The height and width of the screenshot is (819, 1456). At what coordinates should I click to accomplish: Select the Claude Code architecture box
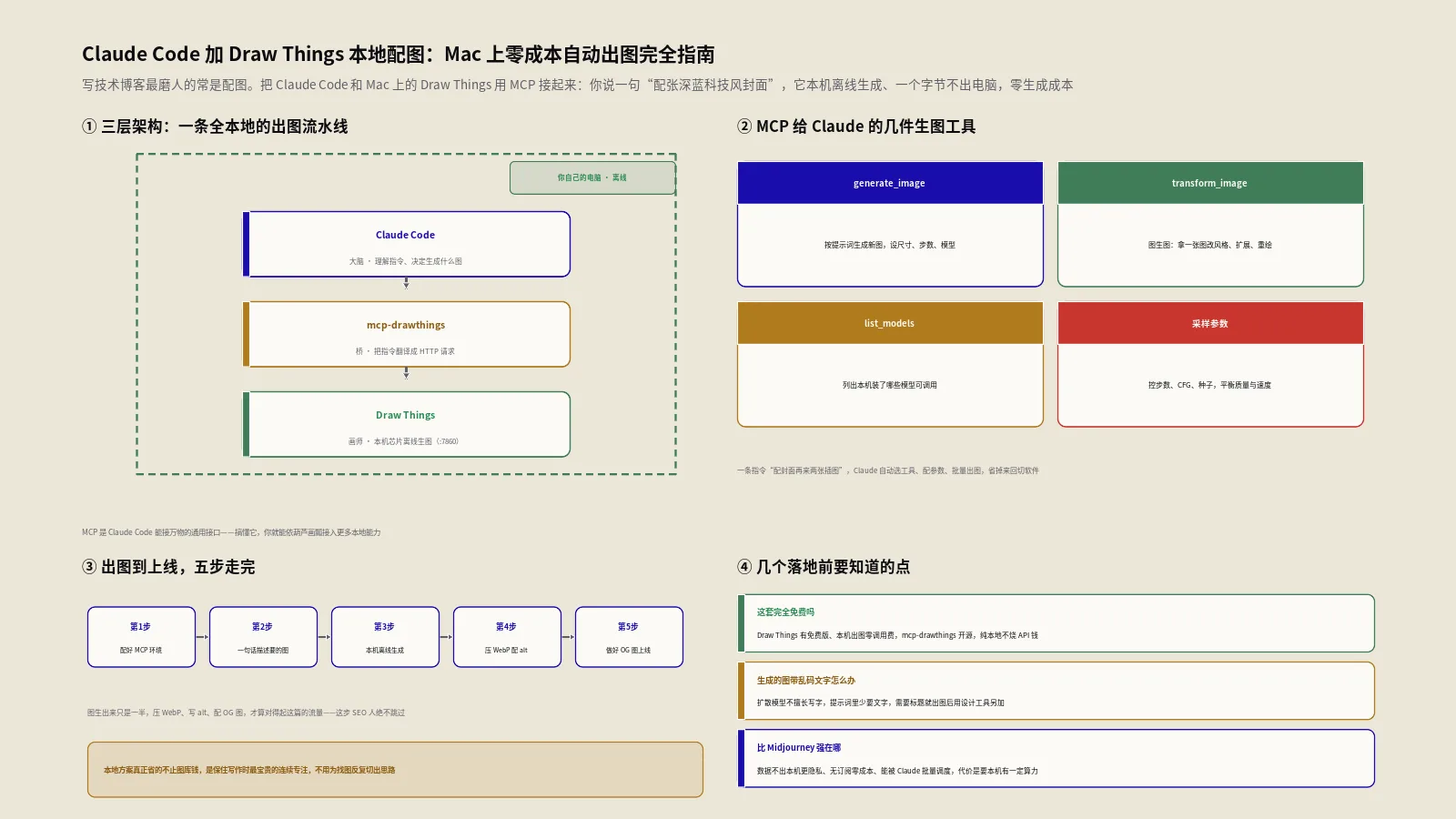(406, 244)
